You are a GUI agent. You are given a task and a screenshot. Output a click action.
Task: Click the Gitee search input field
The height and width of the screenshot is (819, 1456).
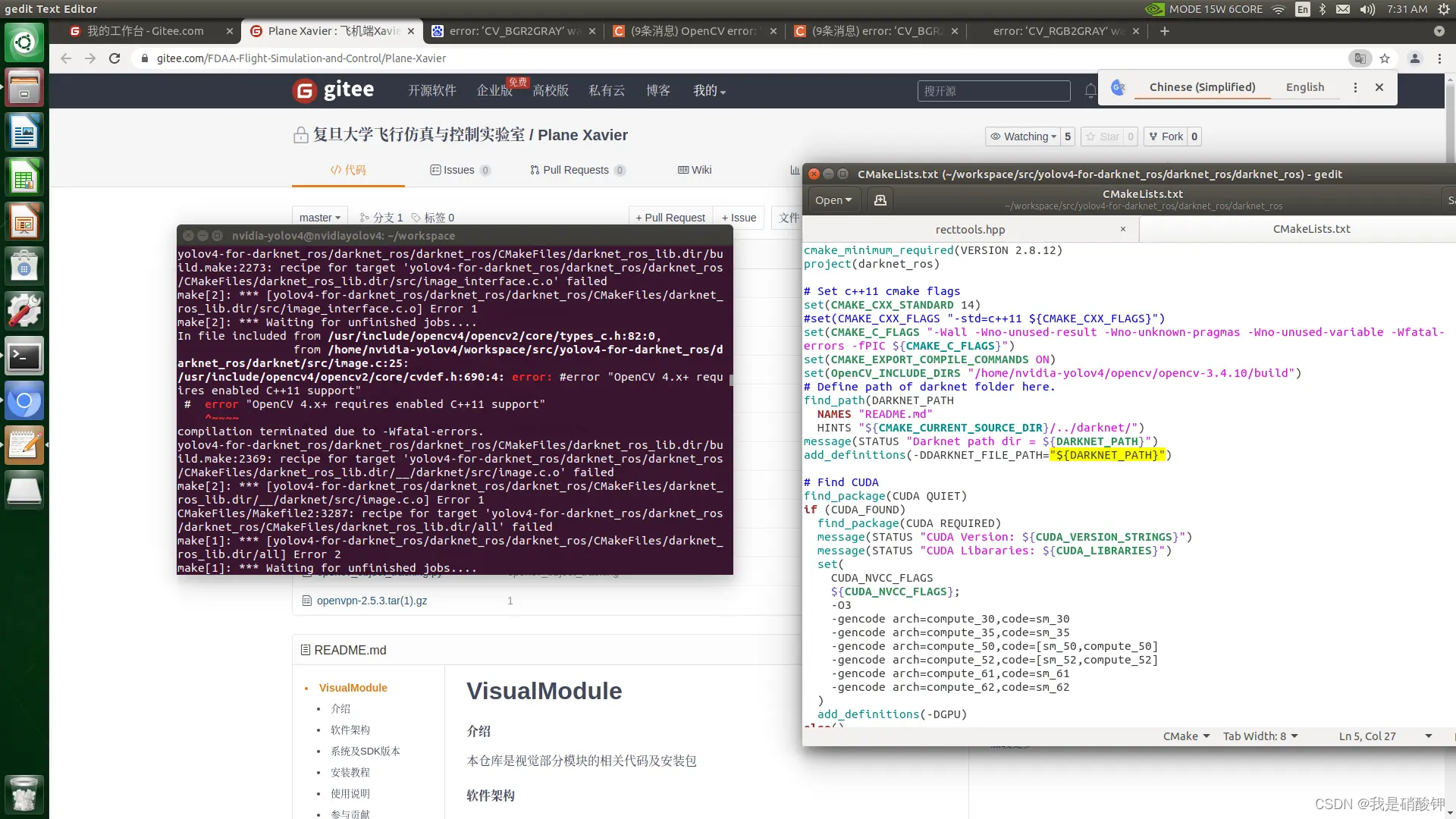pyautogui.click(x=993, y=91)
